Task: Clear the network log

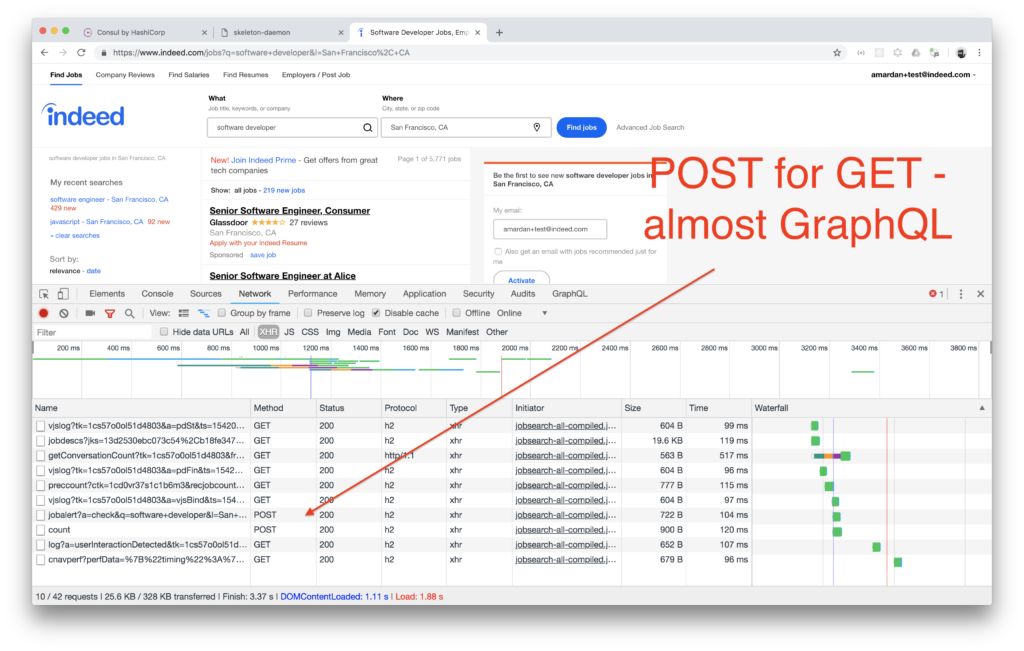Action: click(64, 313)
